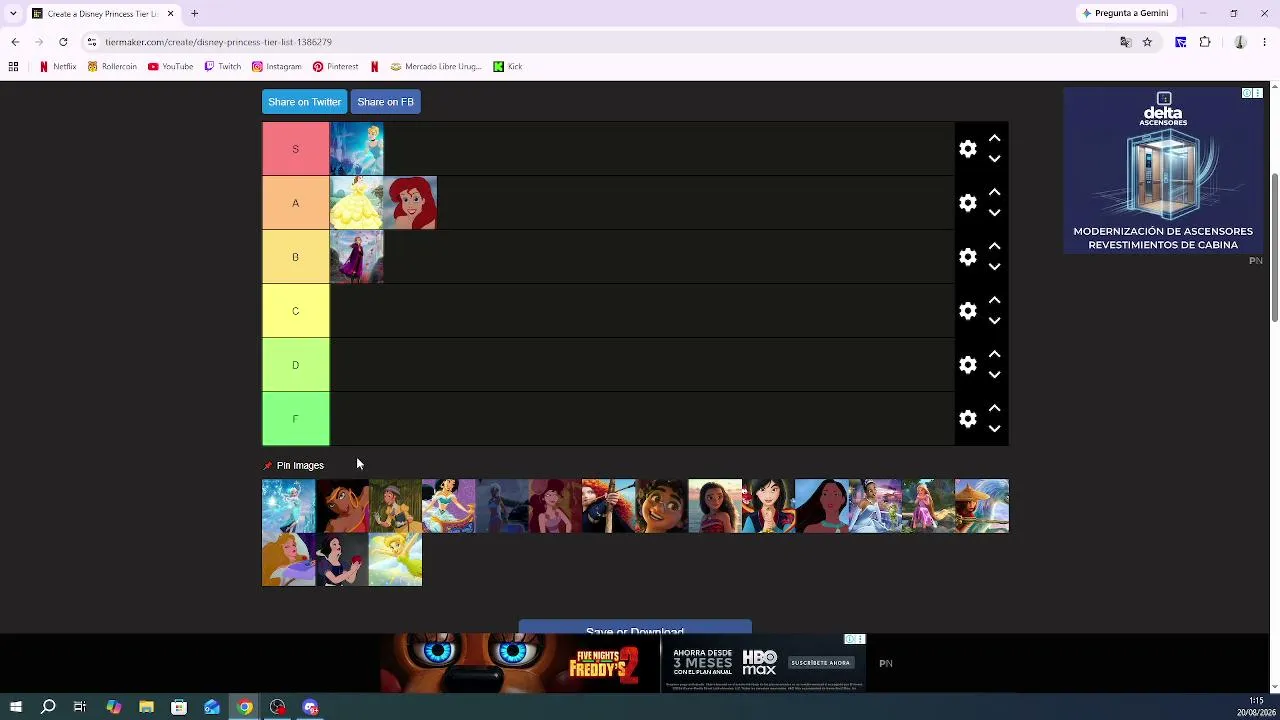Open the Twitch bookmark

pyautogui.click(x=222, y=67)
